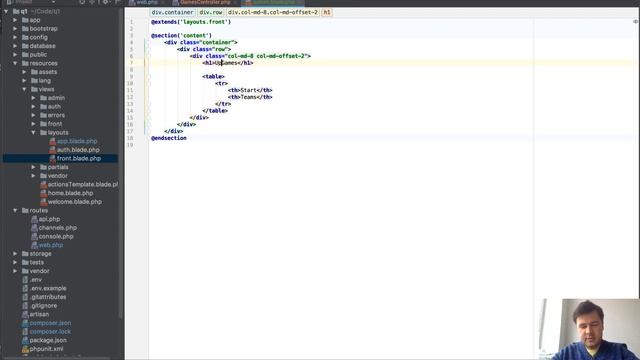The width and height of the screenshot is (640, 360).
Task: Click the .gitattributes file icon
Action: click(x=25, y=297)
